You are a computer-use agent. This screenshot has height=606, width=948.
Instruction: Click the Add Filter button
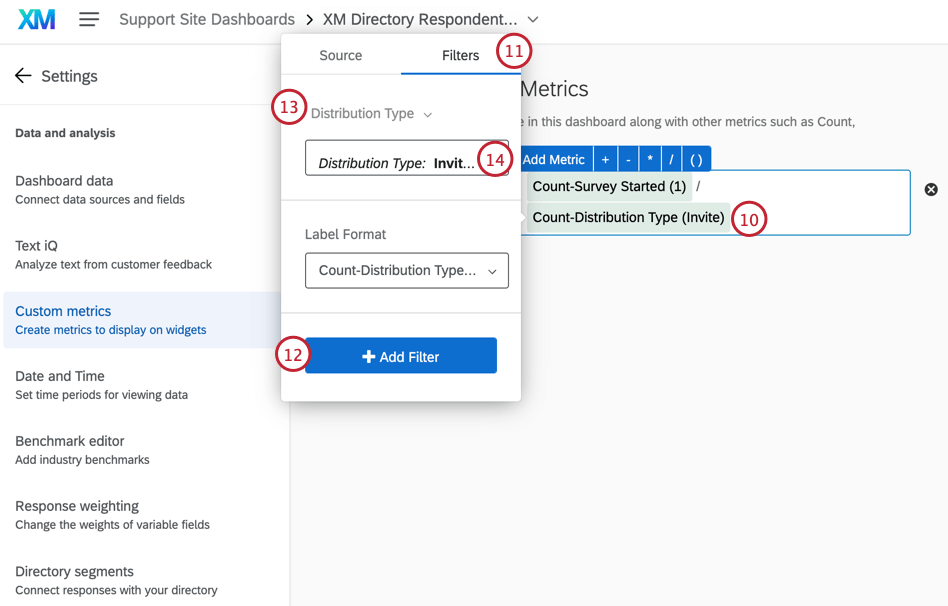400,356
